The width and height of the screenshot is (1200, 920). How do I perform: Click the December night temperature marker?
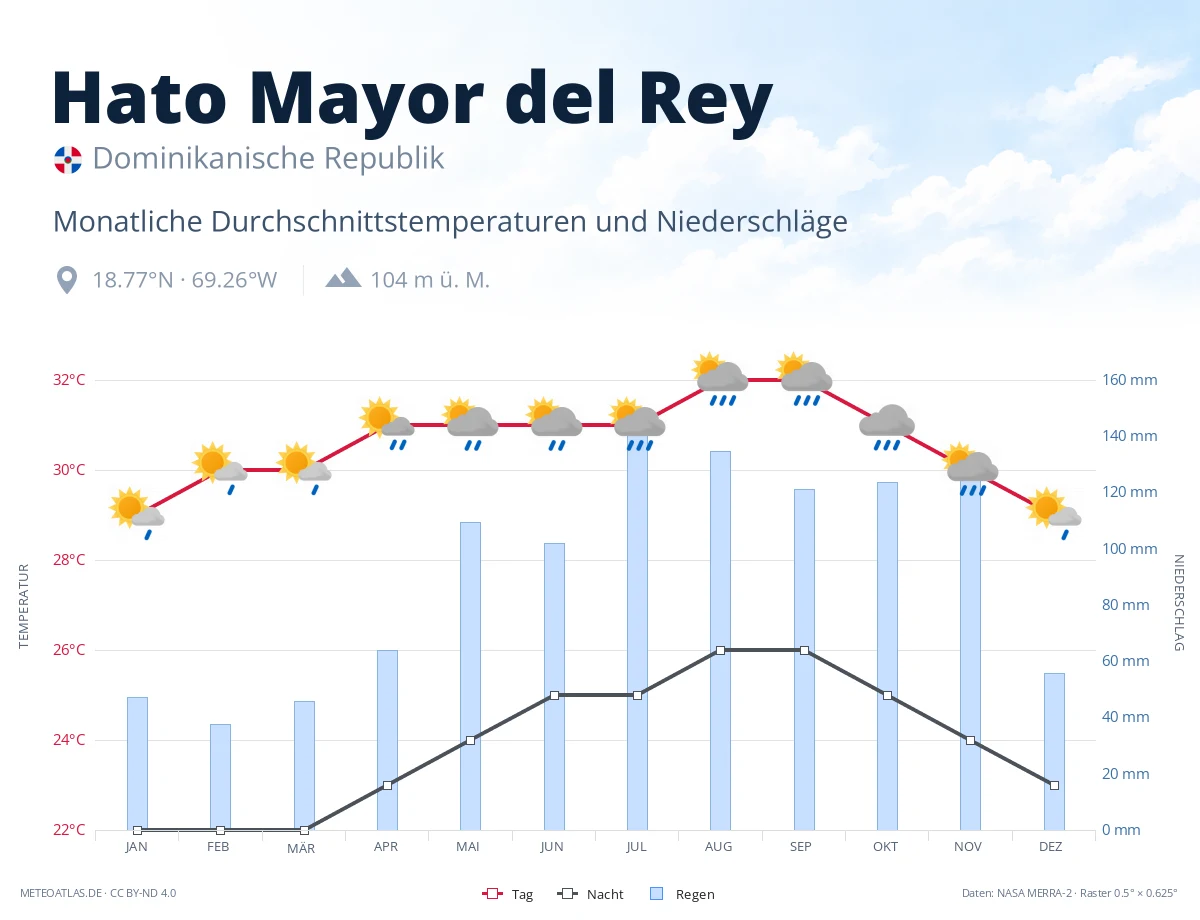[x=1054, y=785]
